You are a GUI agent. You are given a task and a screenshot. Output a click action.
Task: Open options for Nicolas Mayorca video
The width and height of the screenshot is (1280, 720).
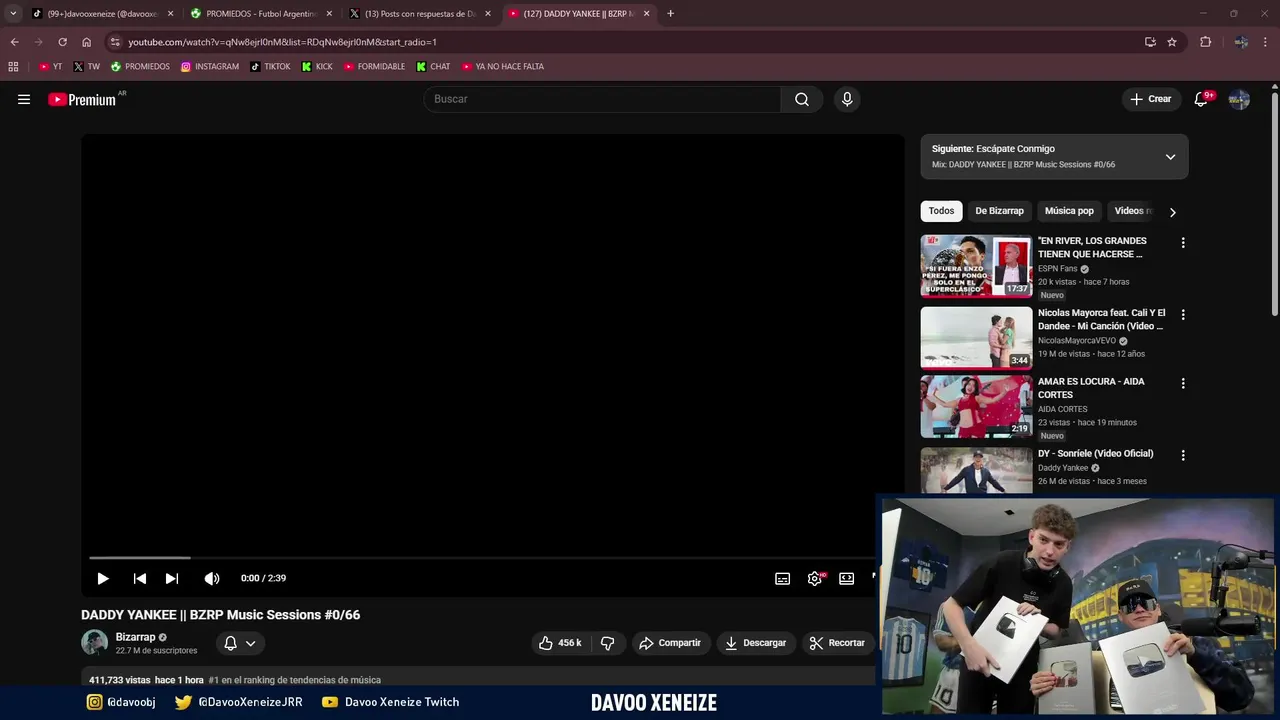click(1183, 315)
